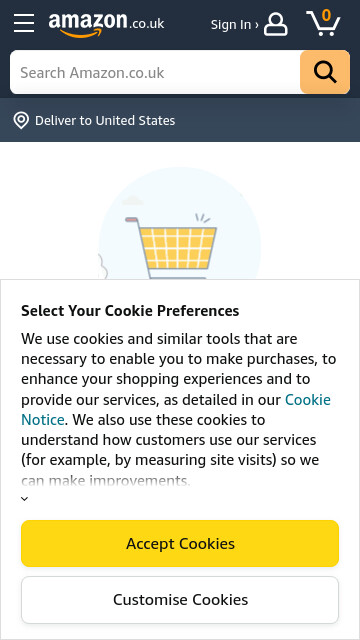The height and width of the screenshot is (640, 360).
Task: Choose Deliver to United States
Action: [x=105, y=121]
